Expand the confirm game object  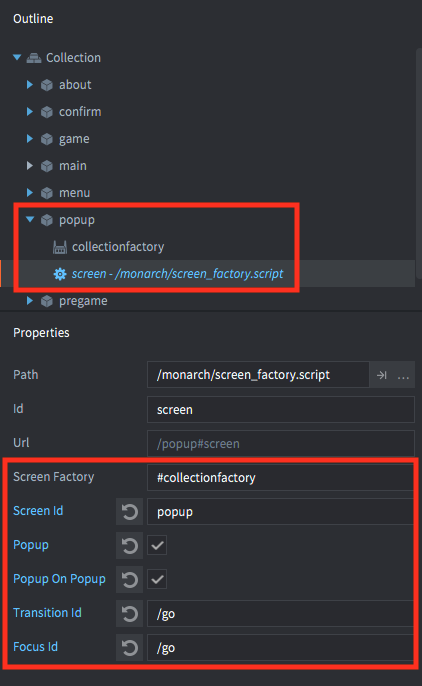30,112
